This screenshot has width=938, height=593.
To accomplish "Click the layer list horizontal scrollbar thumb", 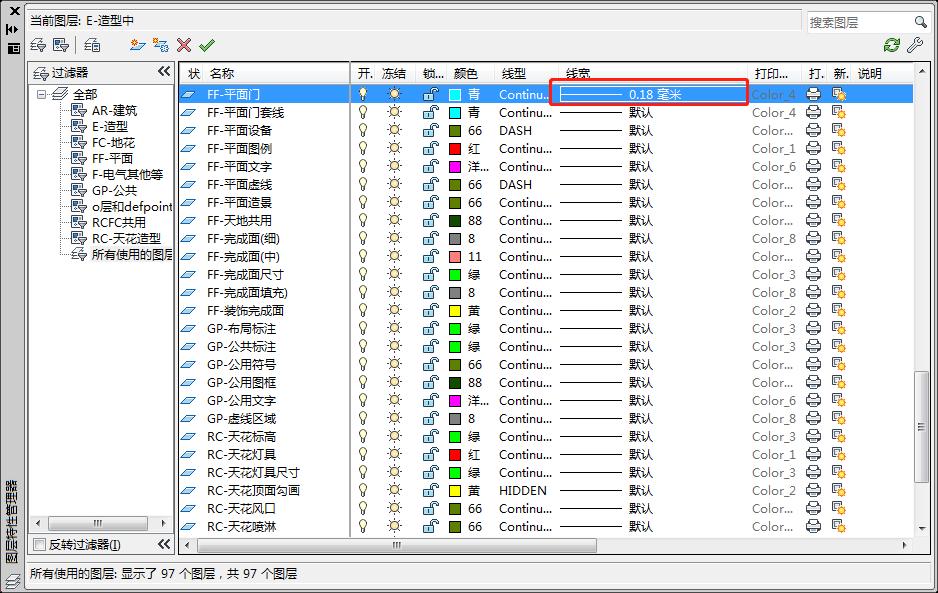I will (397, 545).
